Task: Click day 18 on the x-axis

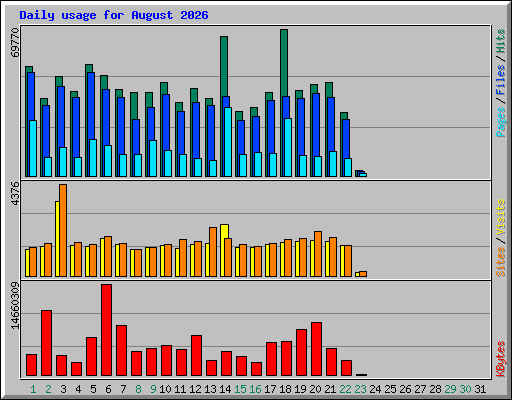Action: click(285, 389)
